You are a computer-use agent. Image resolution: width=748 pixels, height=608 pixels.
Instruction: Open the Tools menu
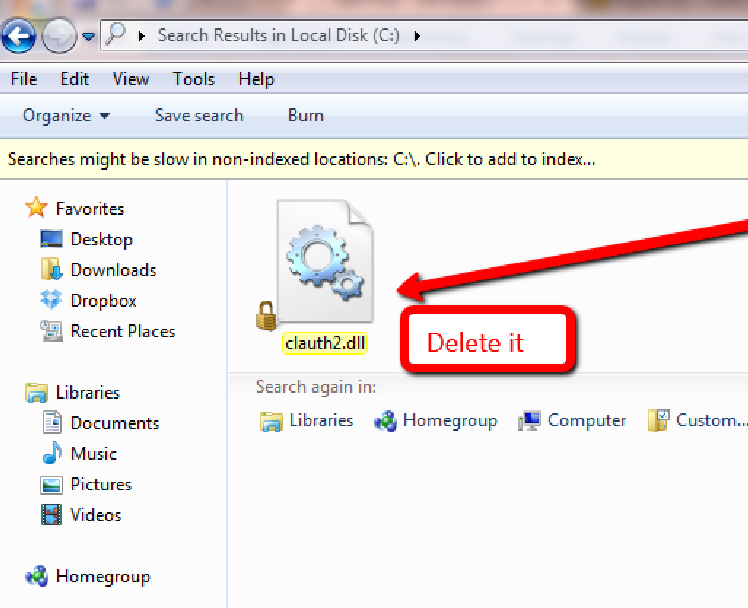[x=193, y=79]
